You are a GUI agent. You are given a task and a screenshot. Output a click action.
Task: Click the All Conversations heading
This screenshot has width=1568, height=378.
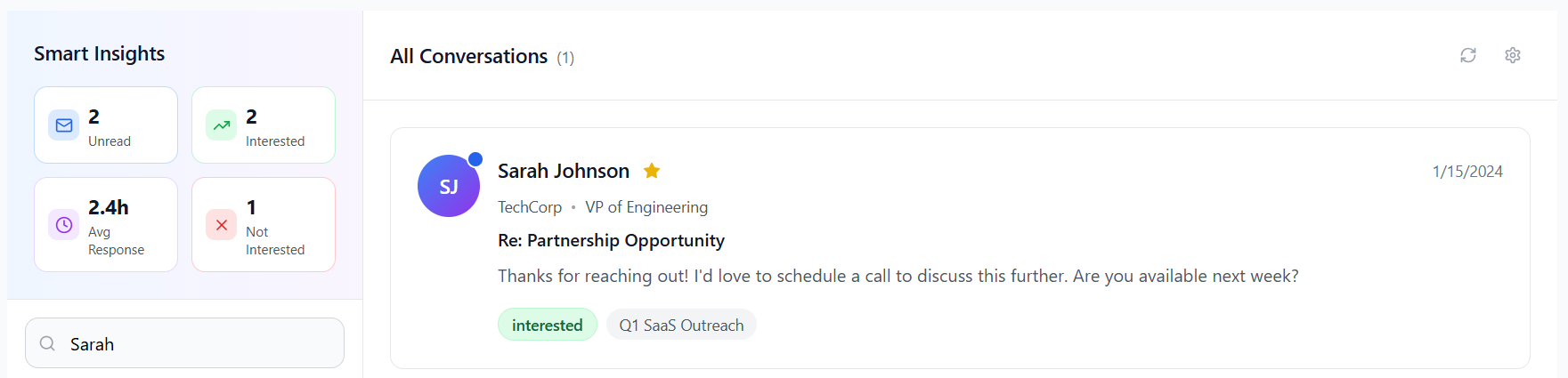(468, 56)
